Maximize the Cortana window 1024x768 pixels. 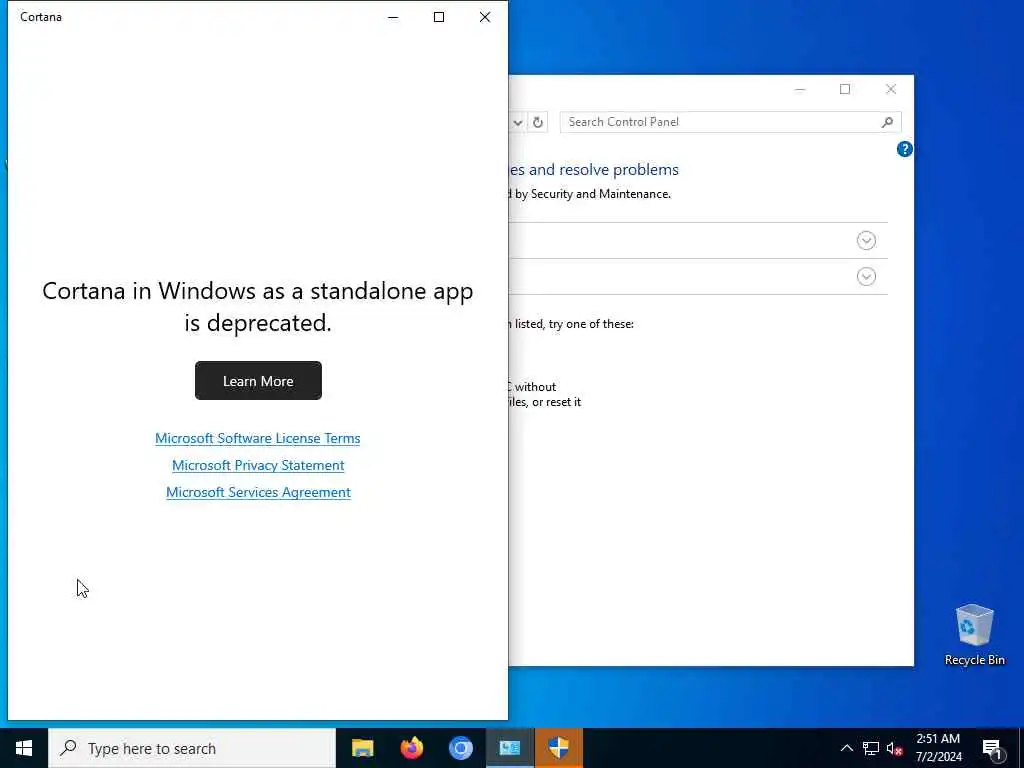coord(439,17)
